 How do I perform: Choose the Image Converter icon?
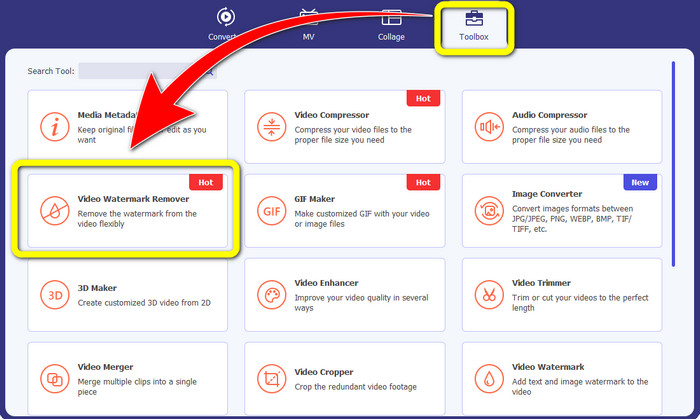(x=488, y=211)
